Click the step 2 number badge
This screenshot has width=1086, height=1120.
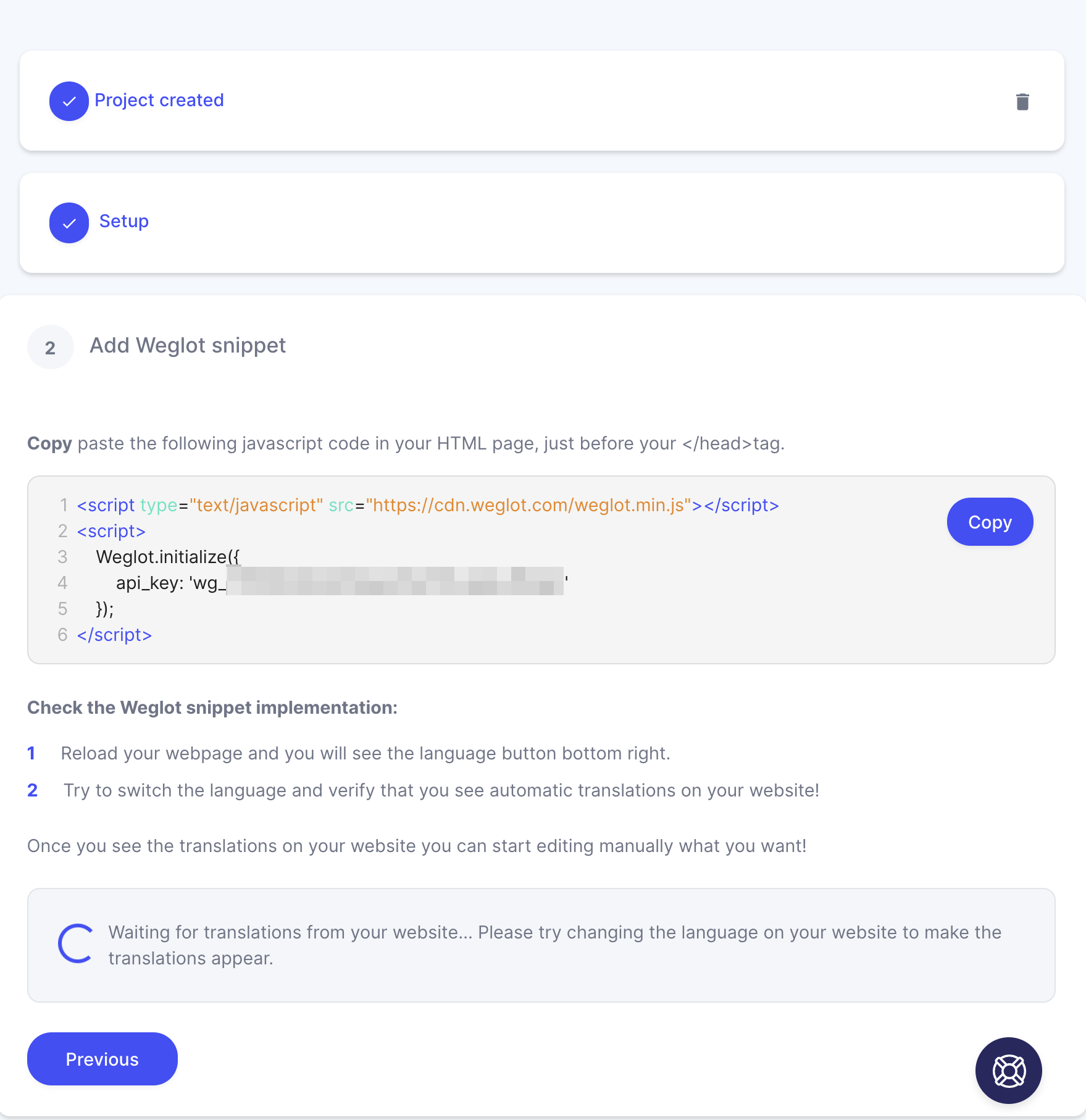pyautogui.click(x=51, y=347)
